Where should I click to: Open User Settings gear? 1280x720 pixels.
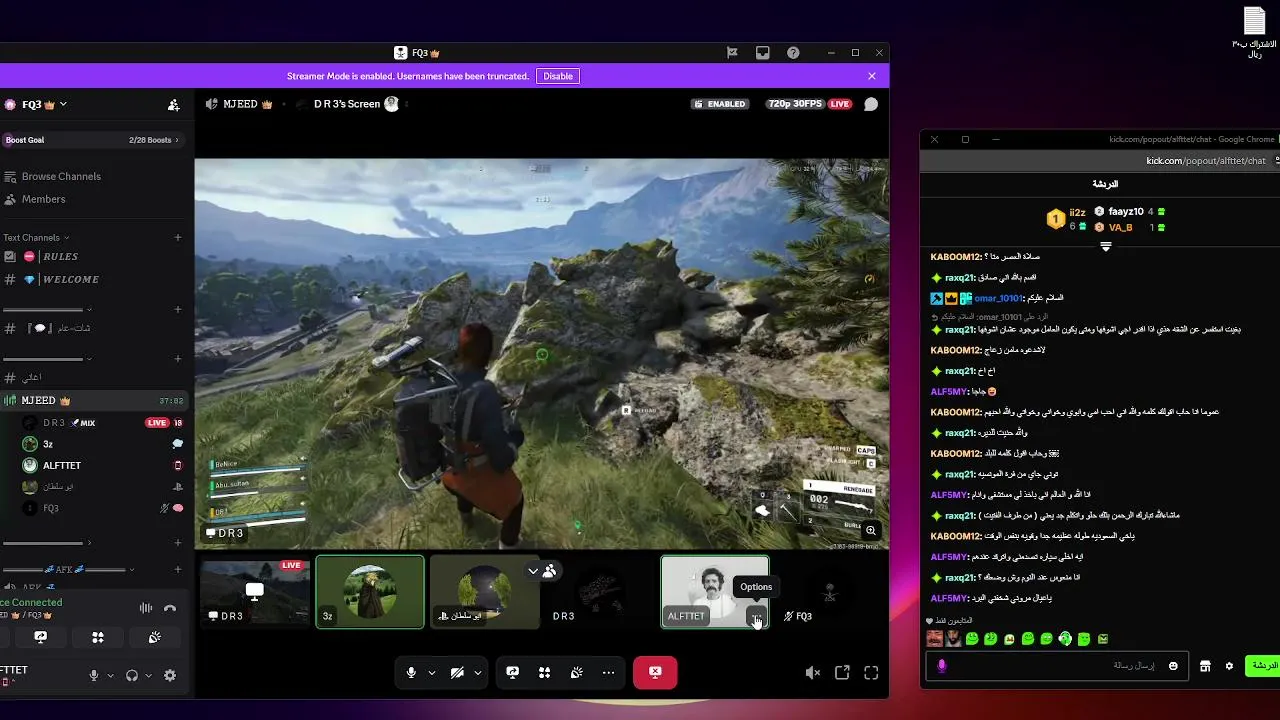170,675
